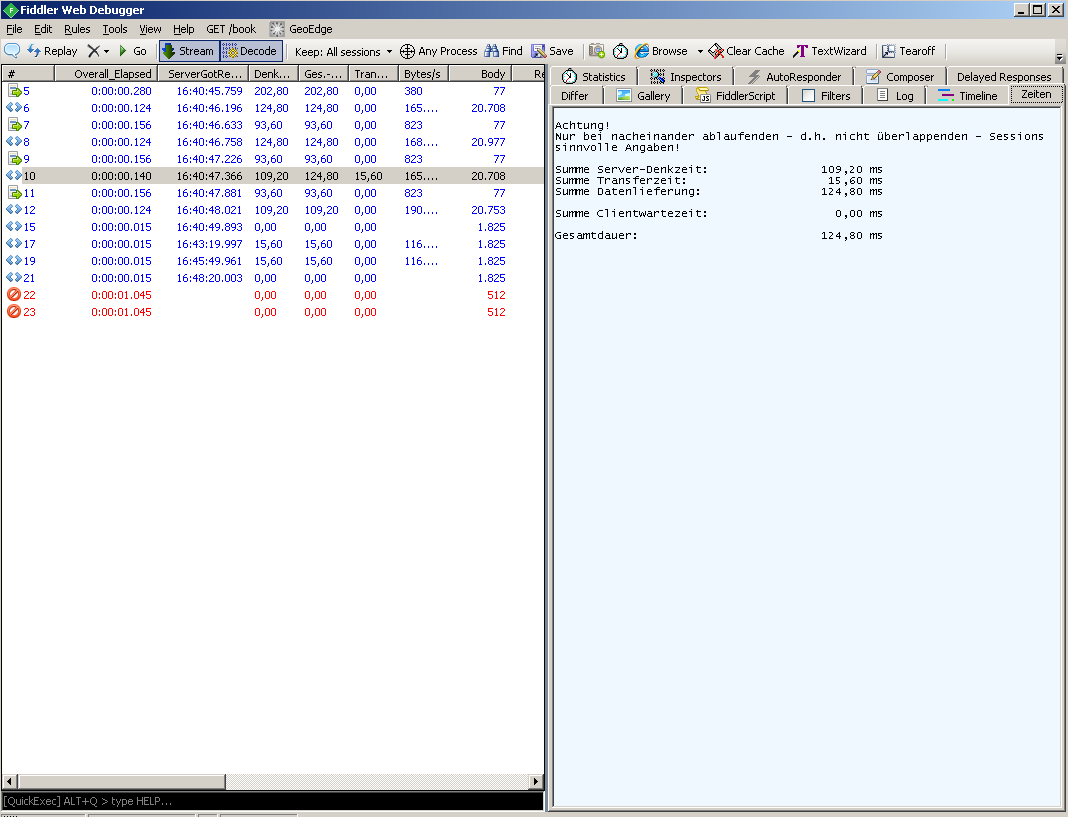Select session 6 in the list
The height and width of the screenshot is (817, 1068).
(x=272, y=108)
